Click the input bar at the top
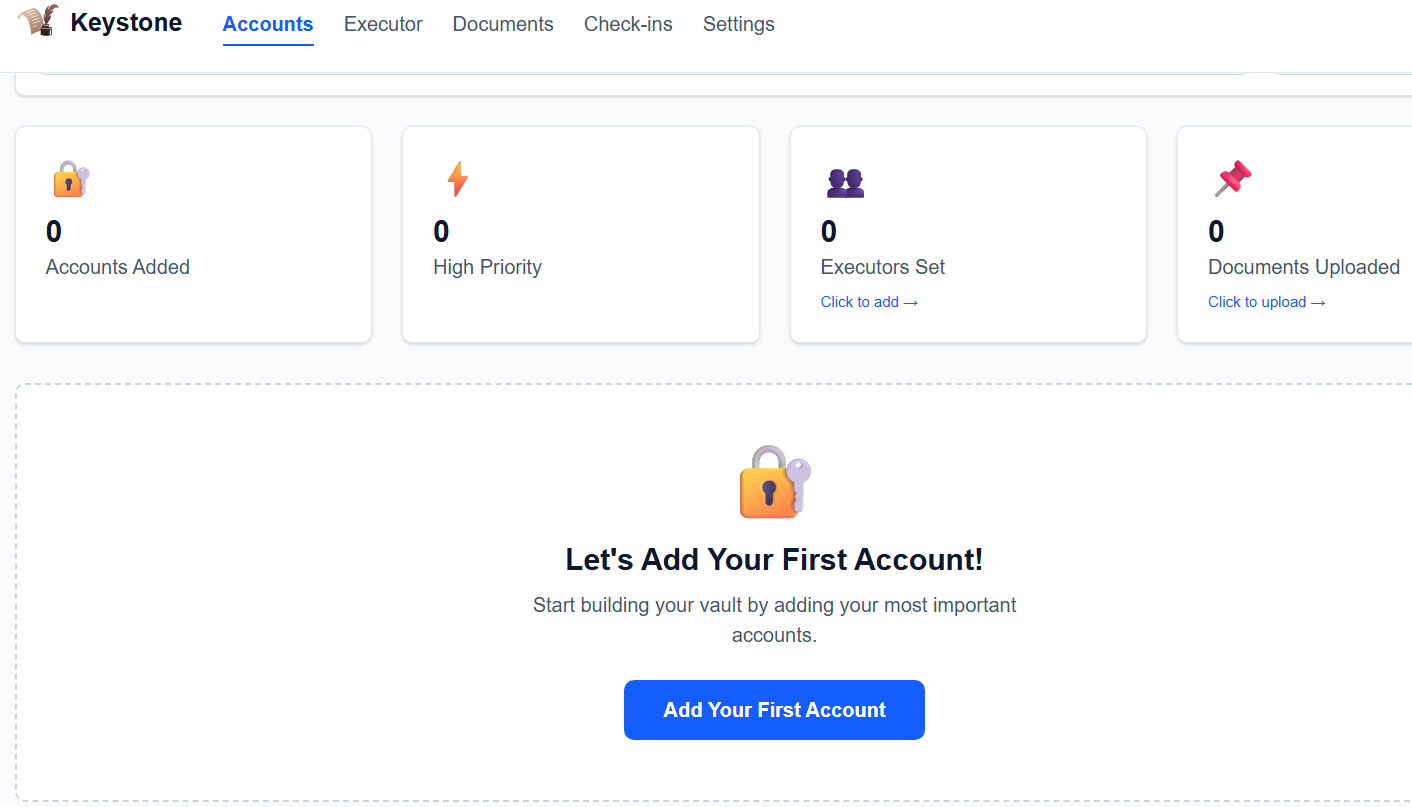This screenshot has height=807, width=1412. pos(640,71)
